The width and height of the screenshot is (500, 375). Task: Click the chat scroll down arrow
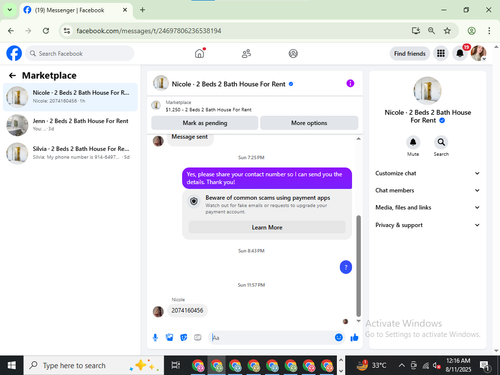click(359, 321)
